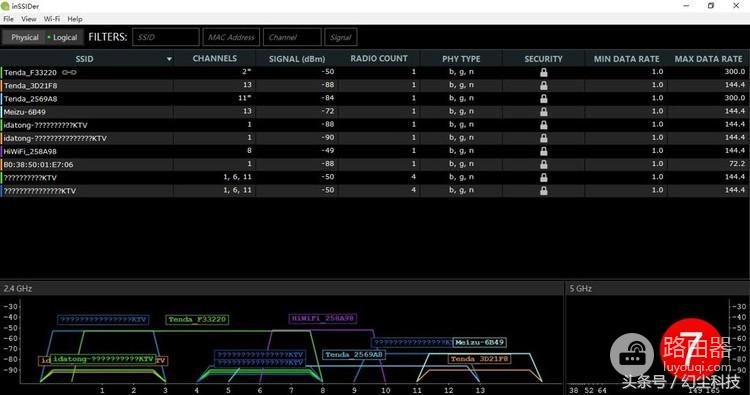Click the lock icon in HiWiFi_258A98 row

pyautogui.click(x=543, y=151)
